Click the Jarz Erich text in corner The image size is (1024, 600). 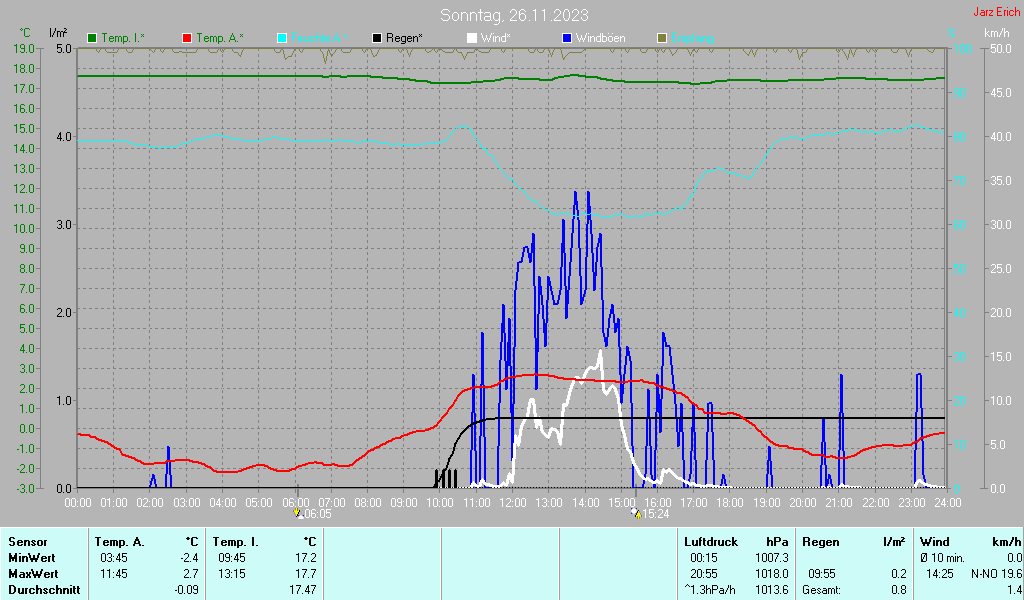[997, 12]
